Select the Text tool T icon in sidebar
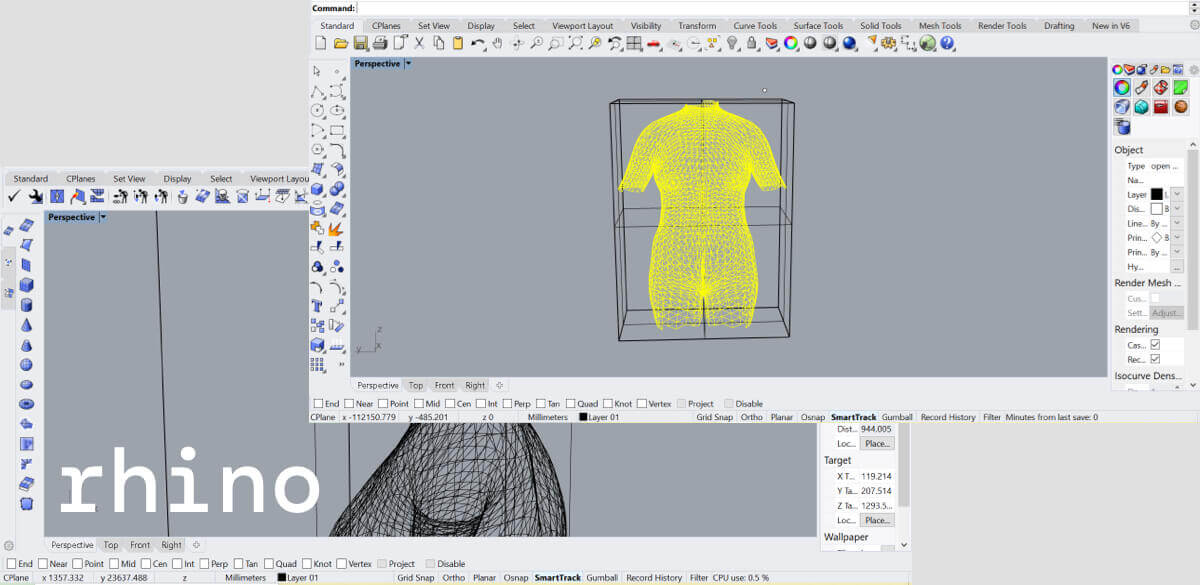Image resolution: width=1200 pixels, height=585 pixels. pyautogui.click(x=317, y=306)
